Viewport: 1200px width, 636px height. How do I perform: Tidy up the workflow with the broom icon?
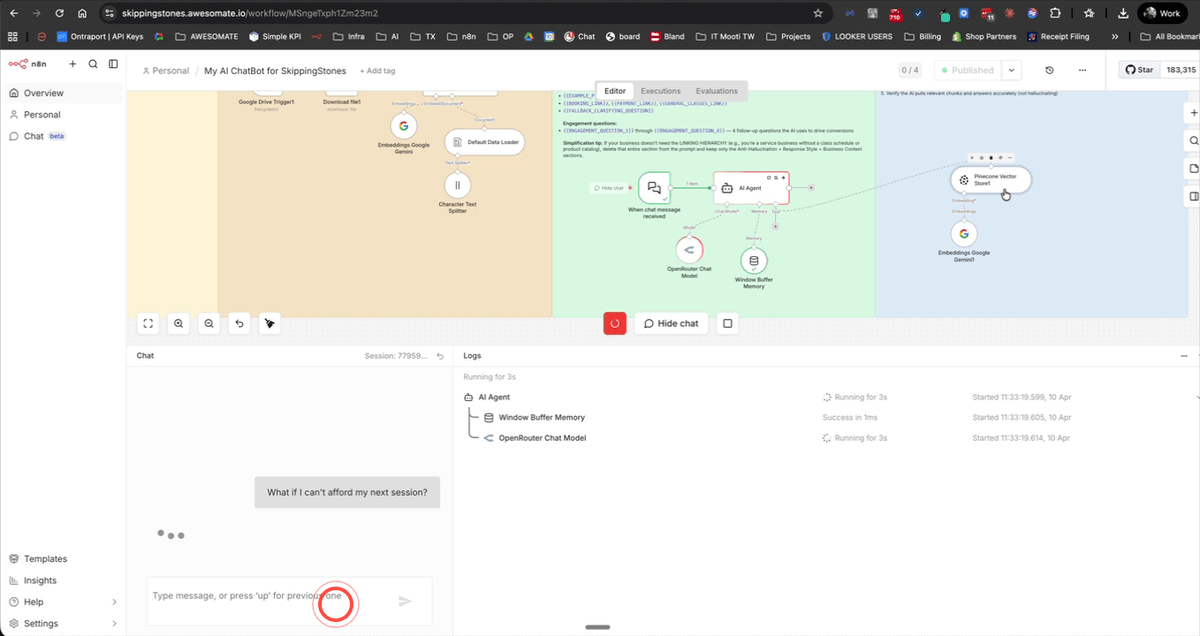pyautogui.click(x=269, y=323)
